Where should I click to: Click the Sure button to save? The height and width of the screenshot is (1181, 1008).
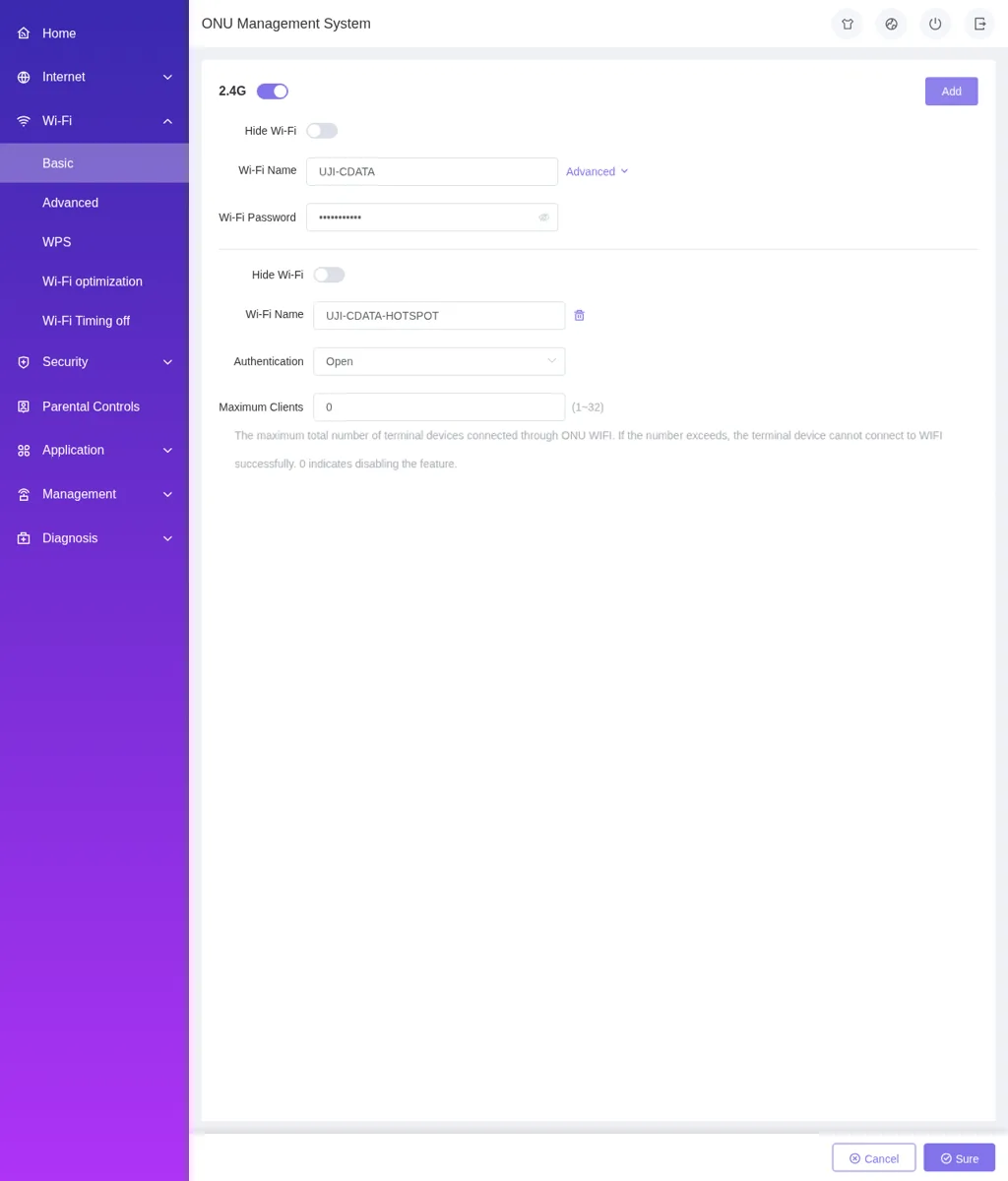(x=959, y=1158)
